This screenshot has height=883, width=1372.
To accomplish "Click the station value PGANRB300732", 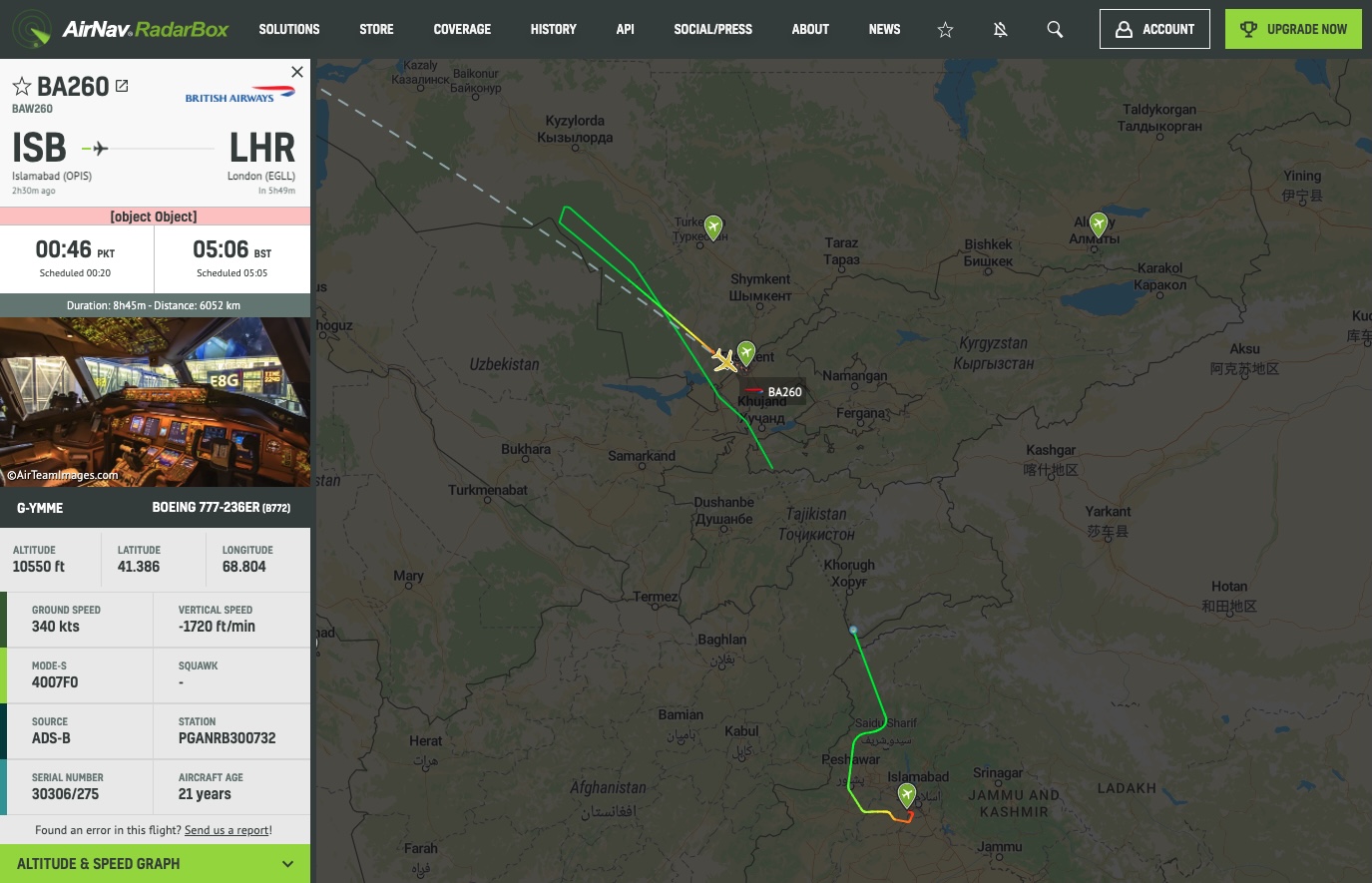I will (x=228, y=738).
